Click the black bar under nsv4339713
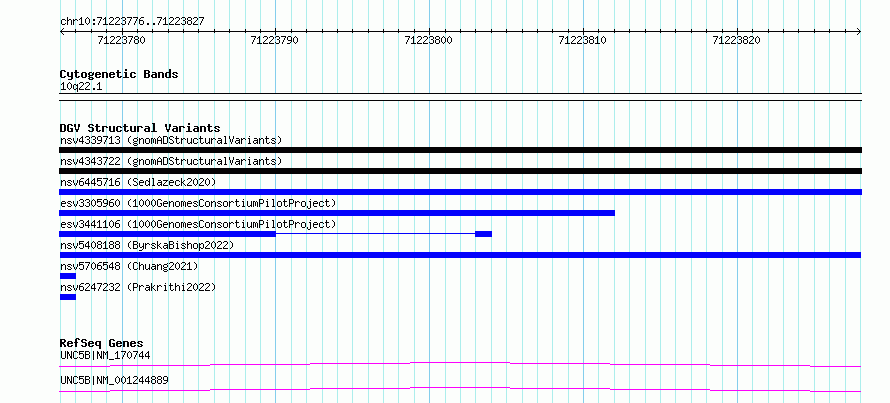 pos(460,150)
